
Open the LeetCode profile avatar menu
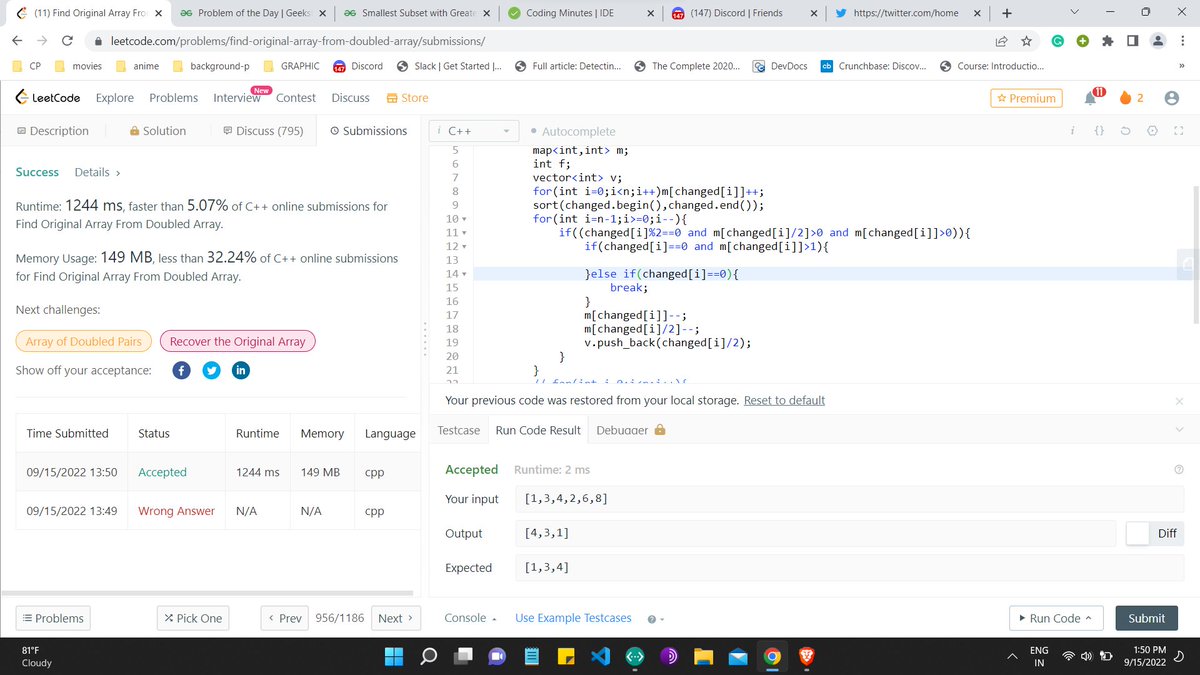(x=1172, y=97)
